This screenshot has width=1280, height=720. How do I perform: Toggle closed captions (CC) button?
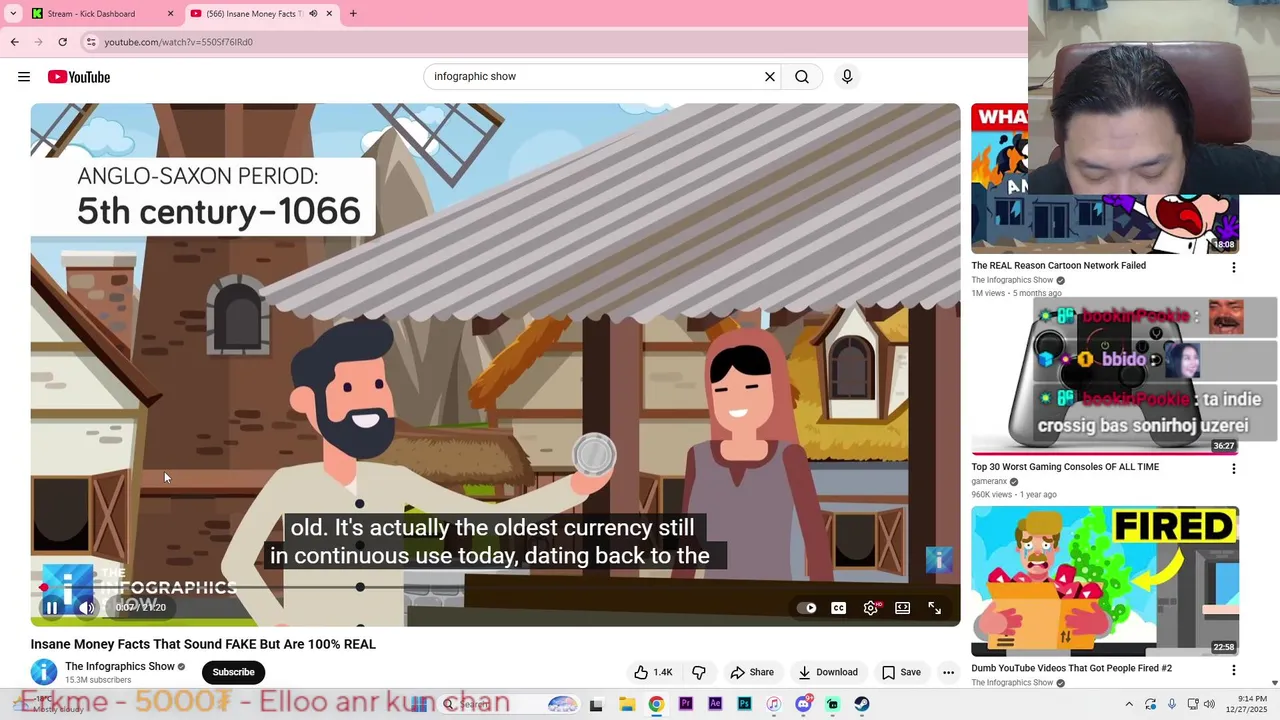(839, 608)
